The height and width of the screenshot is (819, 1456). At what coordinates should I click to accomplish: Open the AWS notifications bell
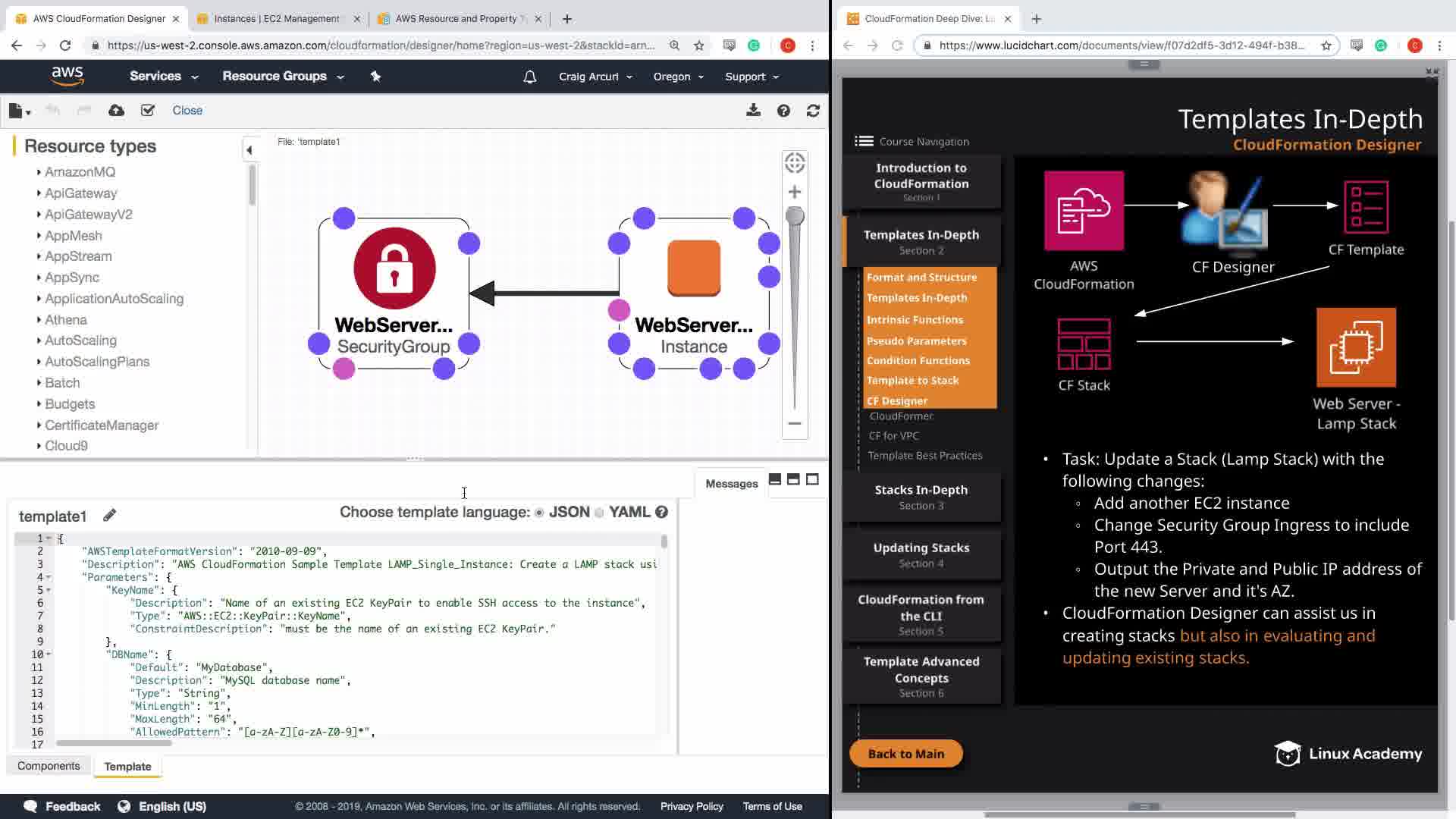(x=529, y=77)
